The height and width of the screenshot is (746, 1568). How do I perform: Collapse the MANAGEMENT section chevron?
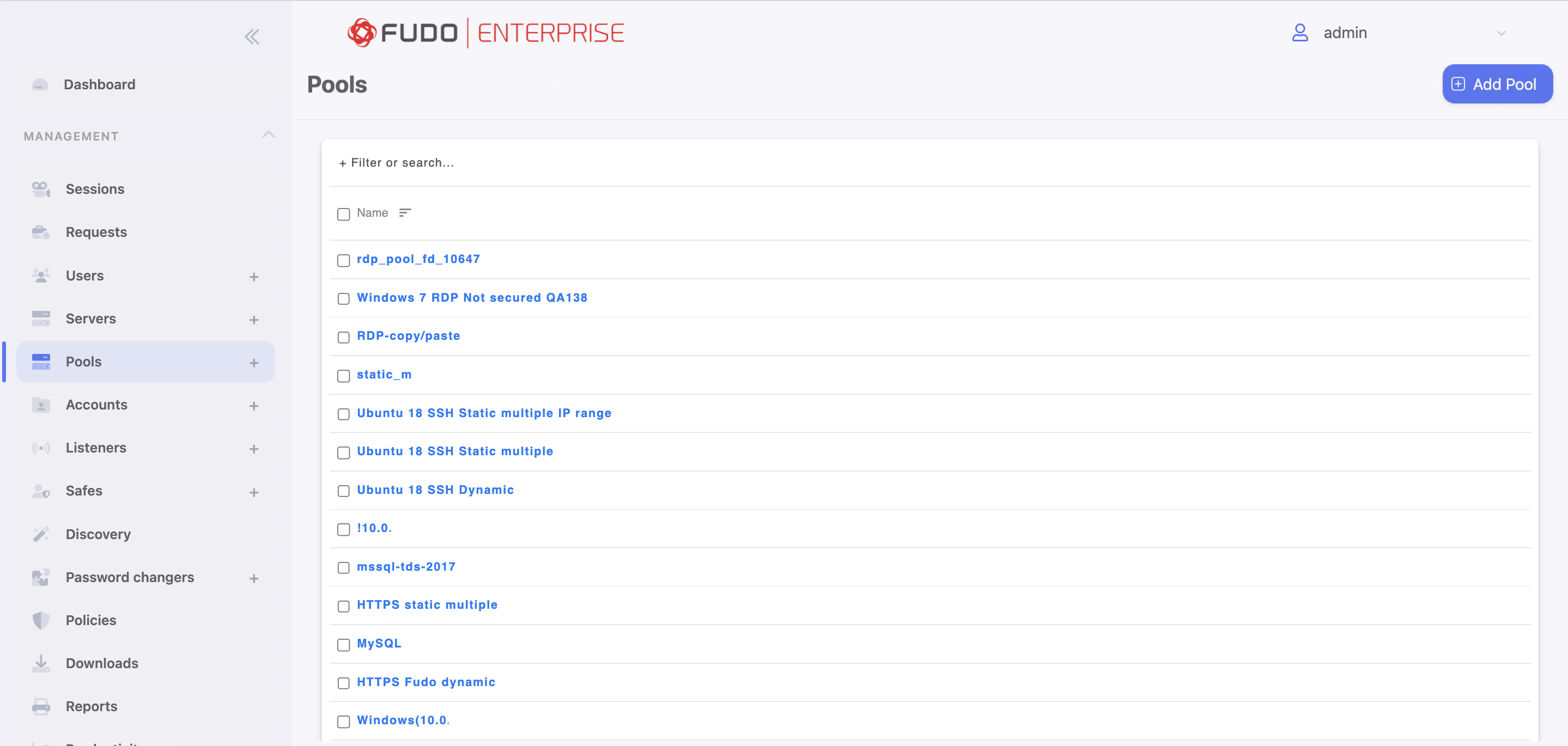pyautogui.click(x=269, y=135)
